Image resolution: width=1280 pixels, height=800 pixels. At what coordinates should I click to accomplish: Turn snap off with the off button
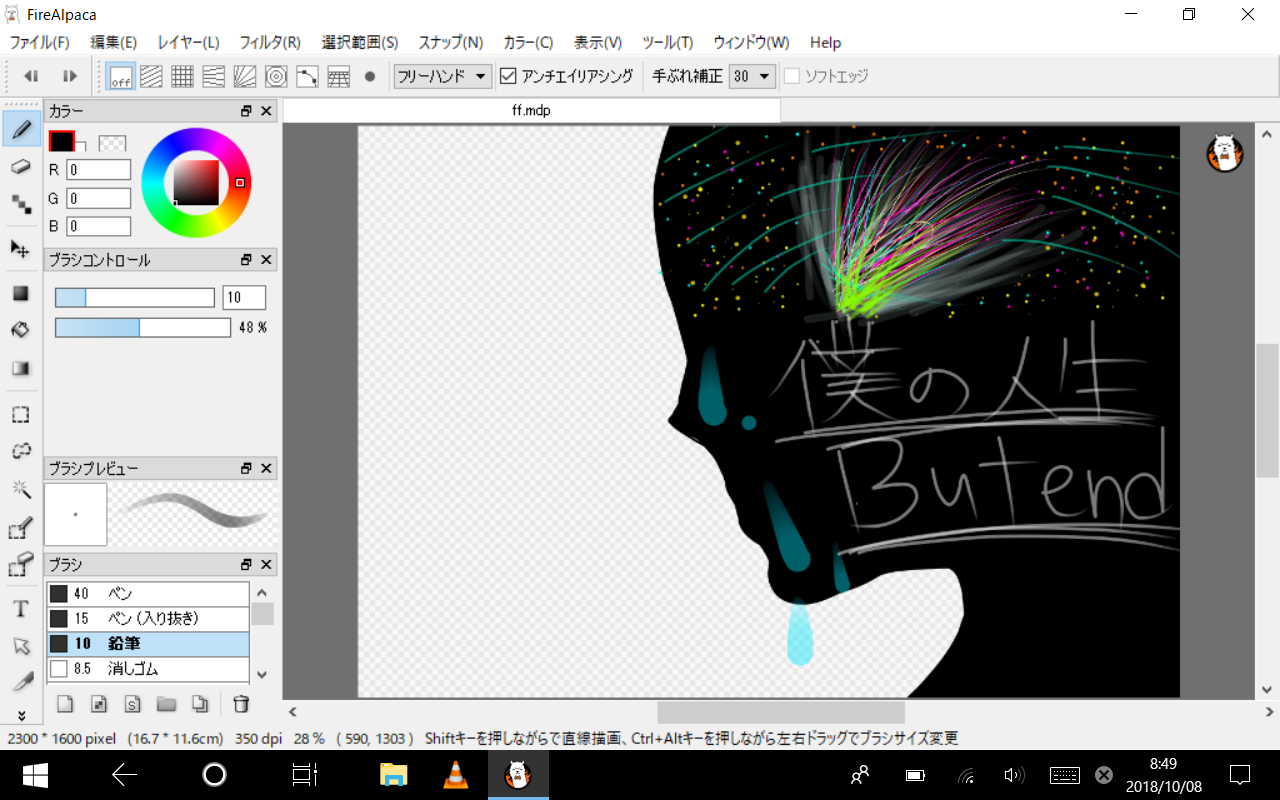(121, 76)
